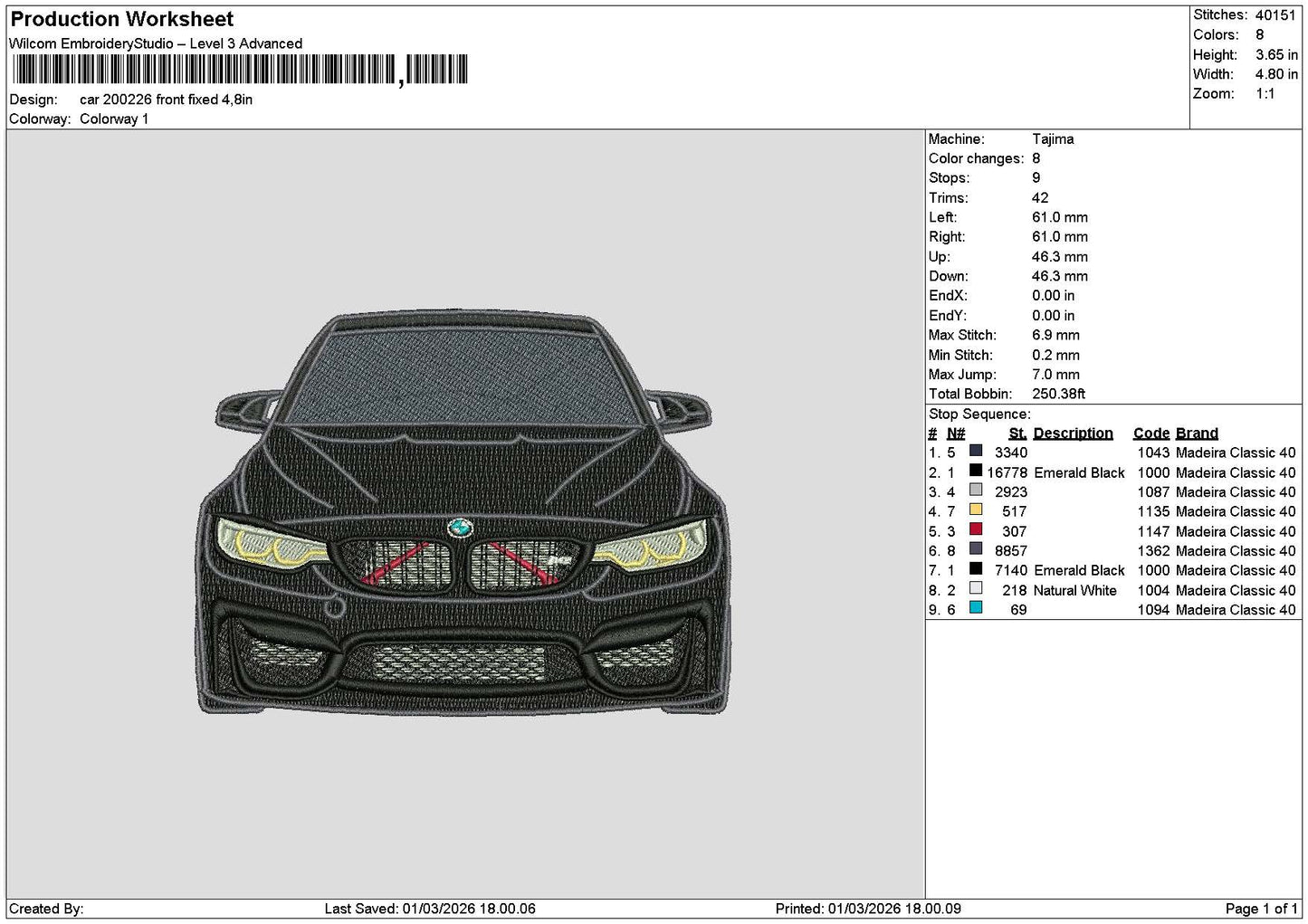The height and width of the screenshot is (924, 1308).
Task: Click the min stitch value '0.2 mm'
Action: point(1055,355)
